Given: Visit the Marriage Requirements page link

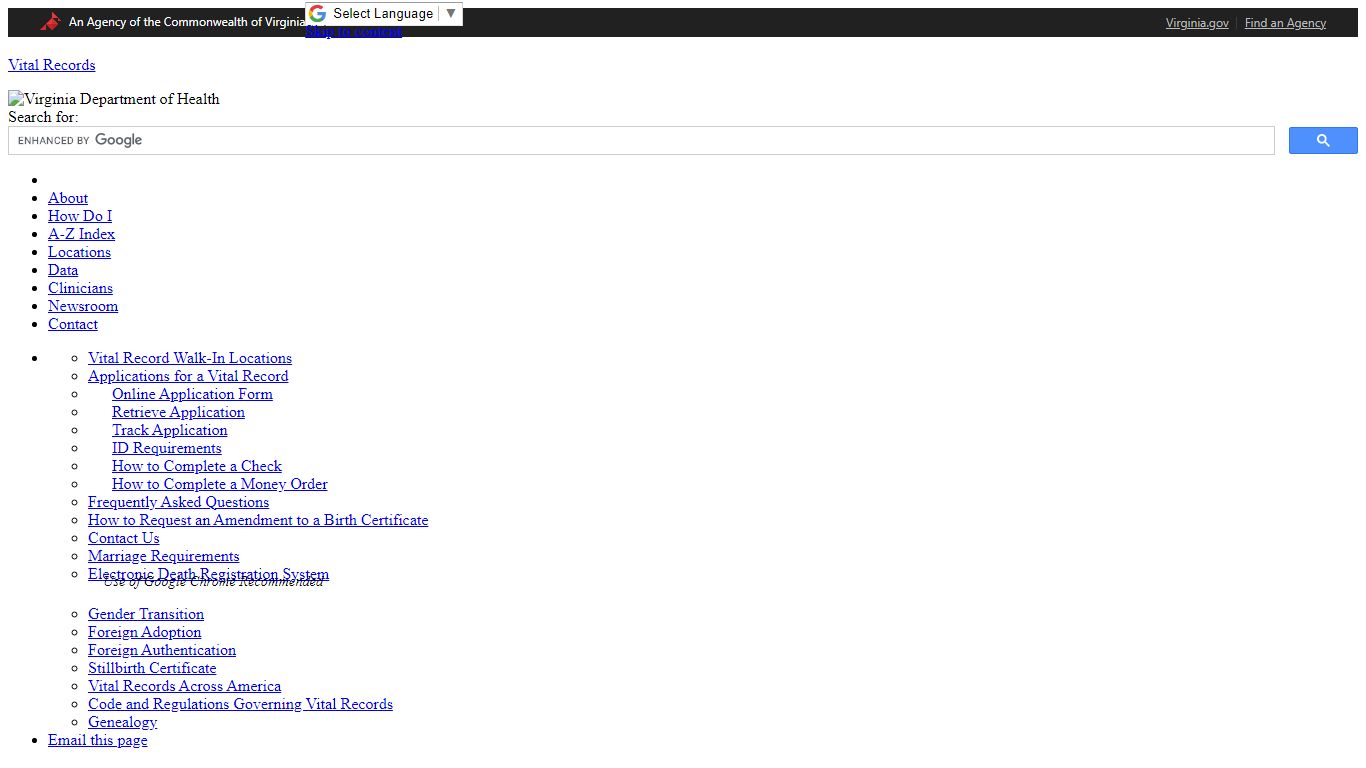Looking at the screenshot, I should click(164, 556).
